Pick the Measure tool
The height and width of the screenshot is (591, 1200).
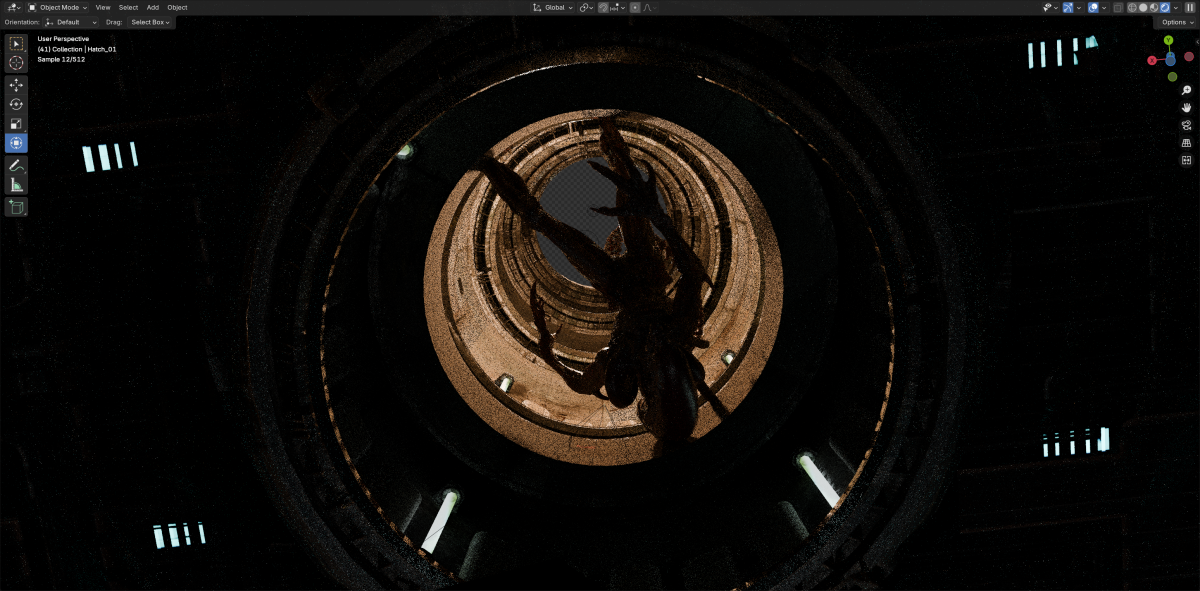tap(17, 185)
